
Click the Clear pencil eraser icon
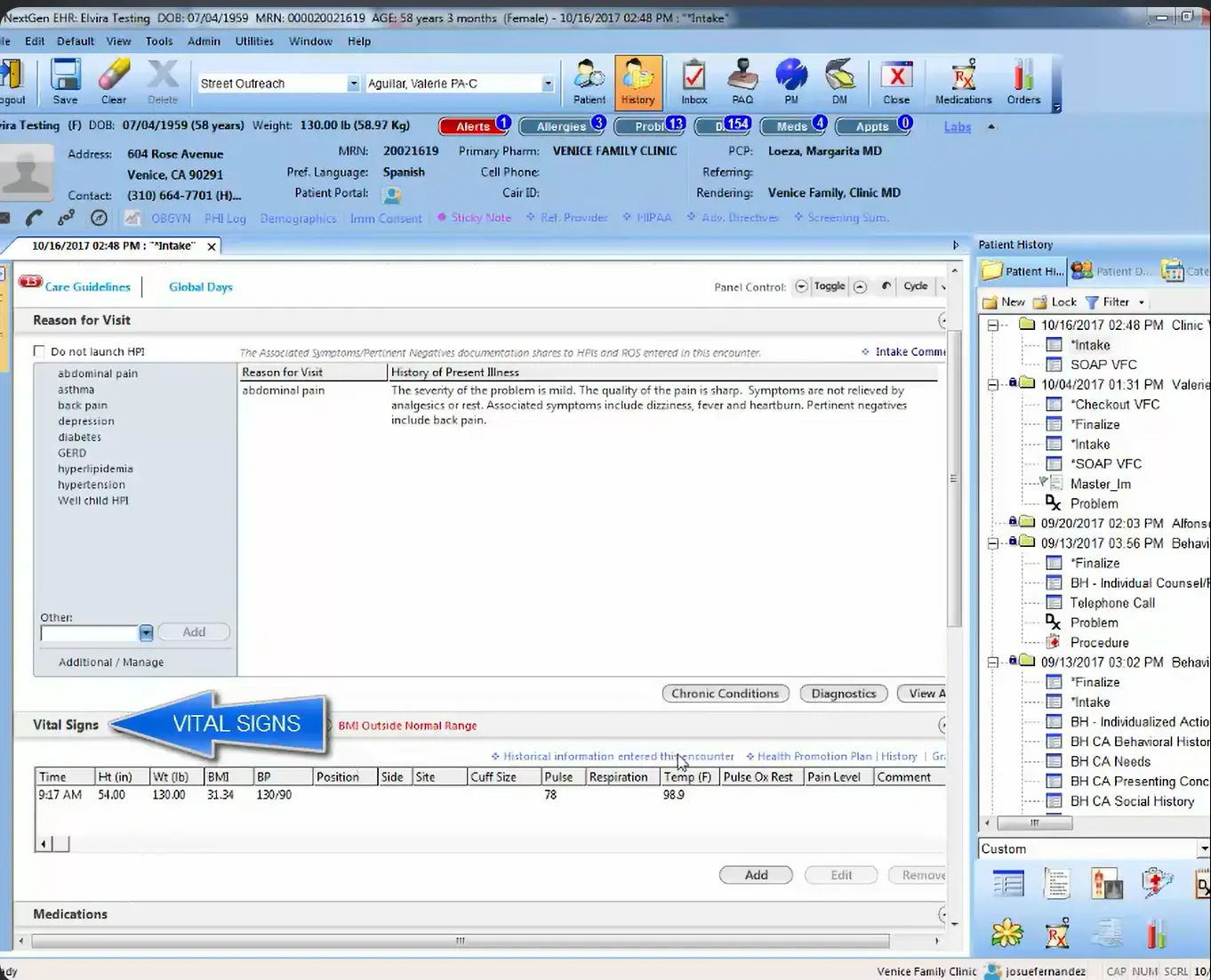pyautogui.click(x=114, y=80)
